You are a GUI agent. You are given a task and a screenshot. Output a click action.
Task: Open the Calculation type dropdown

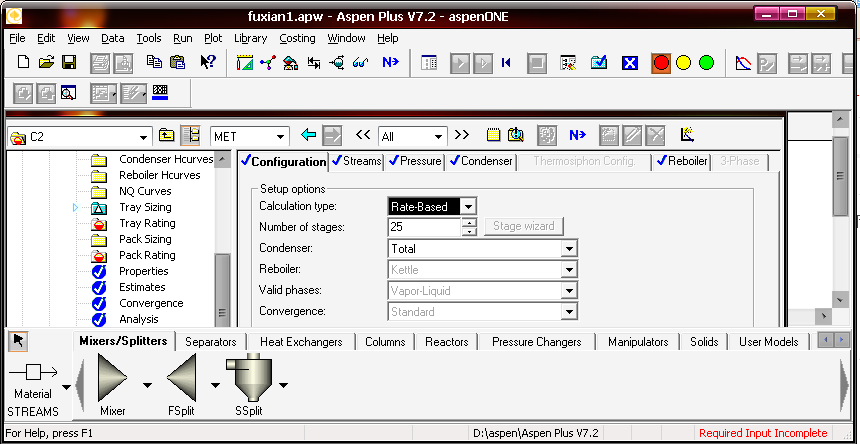(x=469, y=207)
